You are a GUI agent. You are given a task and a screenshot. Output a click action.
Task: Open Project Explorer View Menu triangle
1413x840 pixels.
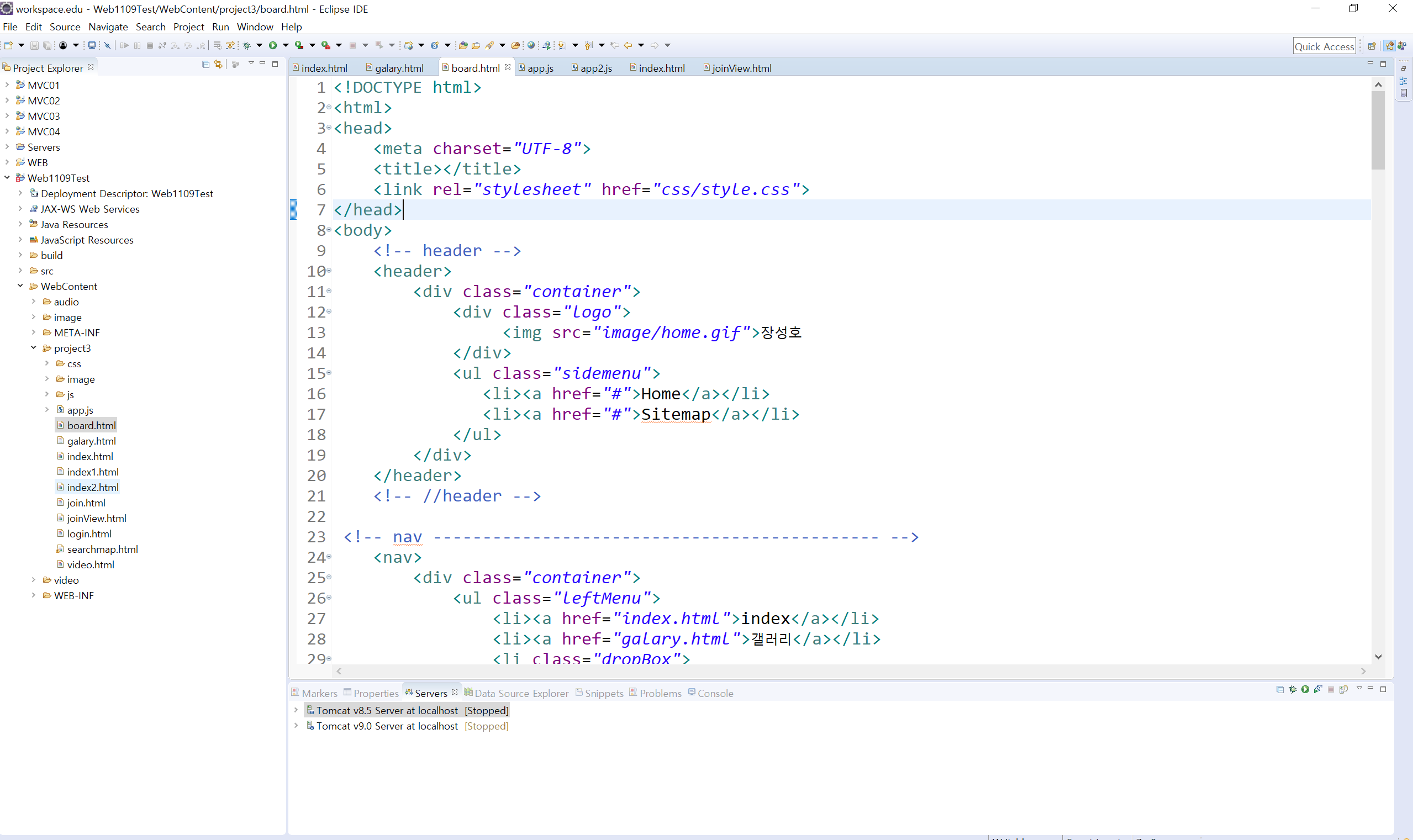[251, 64]
